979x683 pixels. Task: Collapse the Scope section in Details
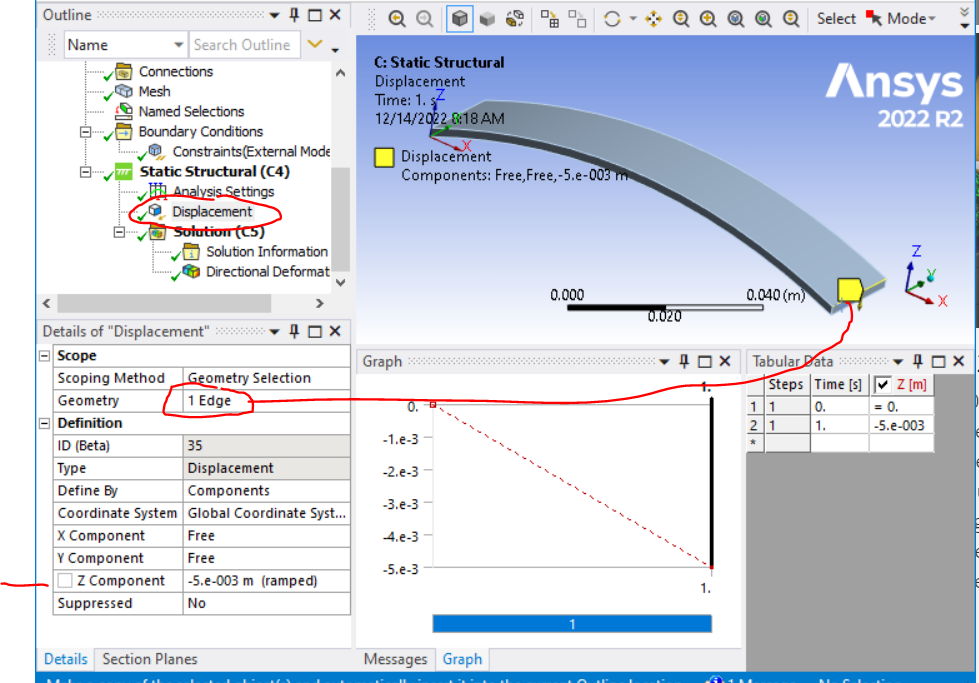pyautogui.click(x=44, y=356)
